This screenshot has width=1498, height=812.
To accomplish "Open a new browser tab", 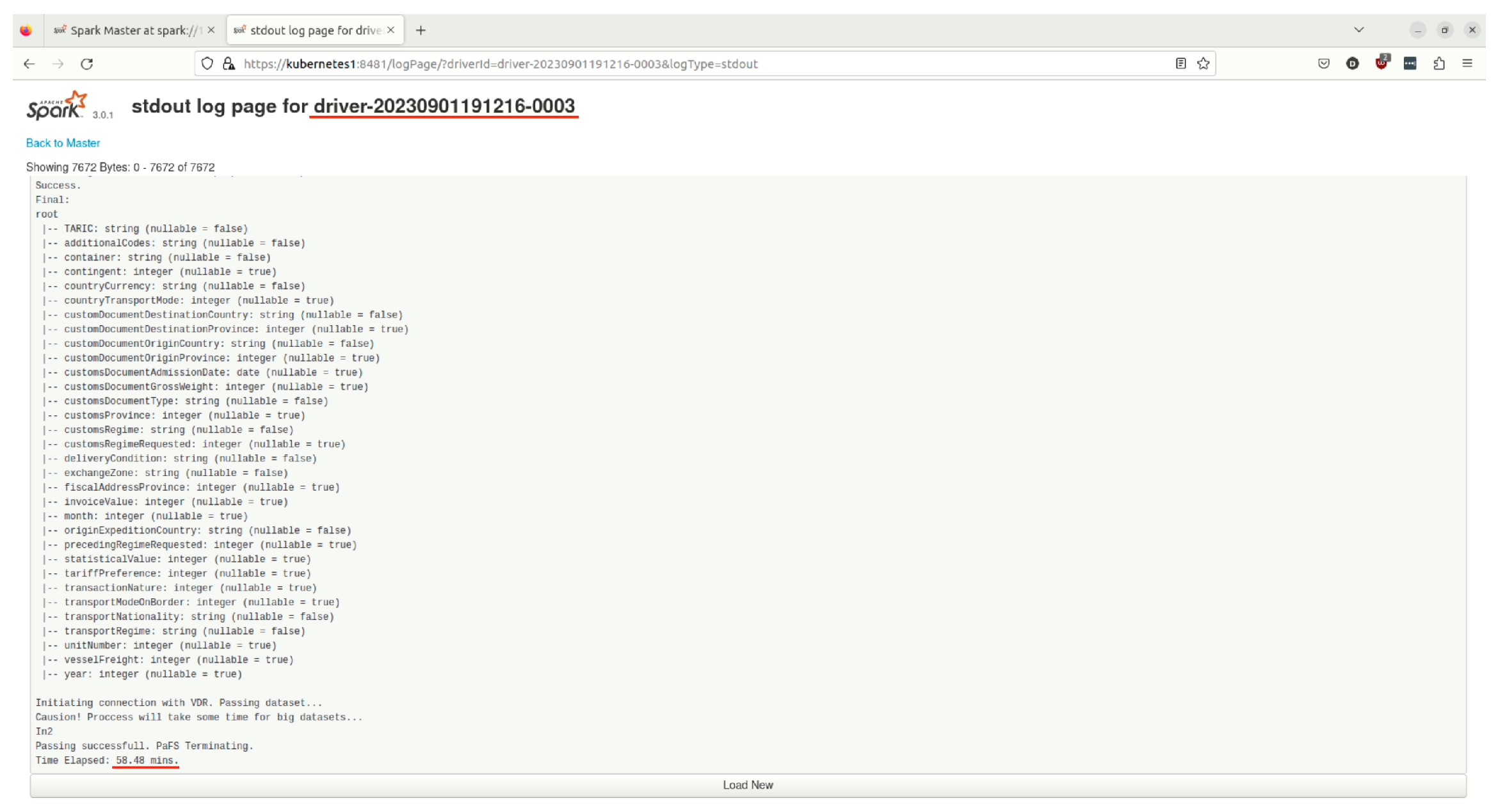I will coord(421,31).
